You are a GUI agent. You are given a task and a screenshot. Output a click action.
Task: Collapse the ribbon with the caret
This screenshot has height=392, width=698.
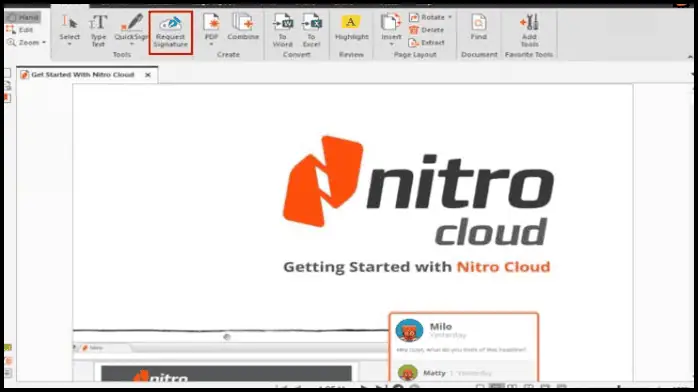point(690,57)
